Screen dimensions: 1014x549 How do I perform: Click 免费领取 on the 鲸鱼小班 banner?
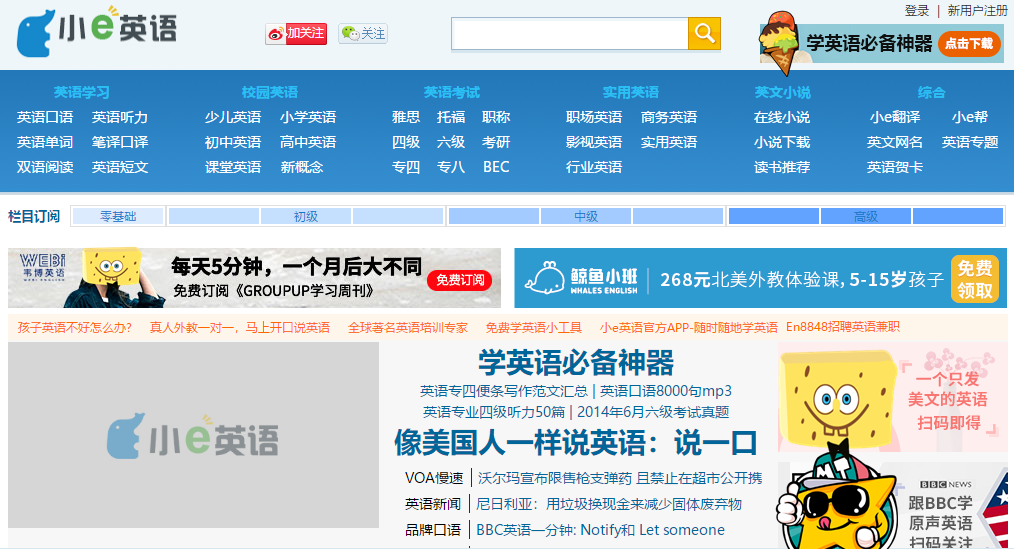pyautogui.click(x=975, y=279)
